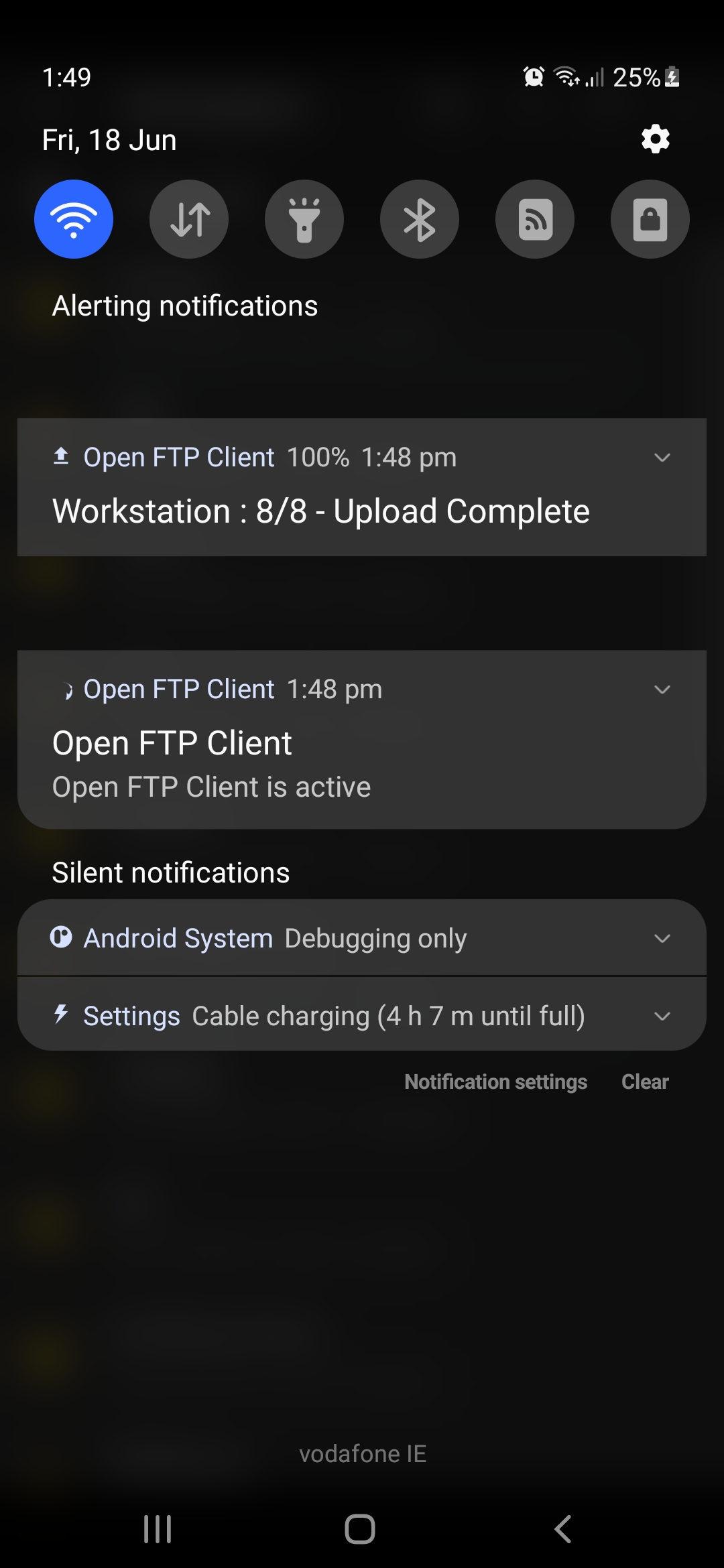Open settings via the gear icon
724x1568 pixels.
point(655,139)
